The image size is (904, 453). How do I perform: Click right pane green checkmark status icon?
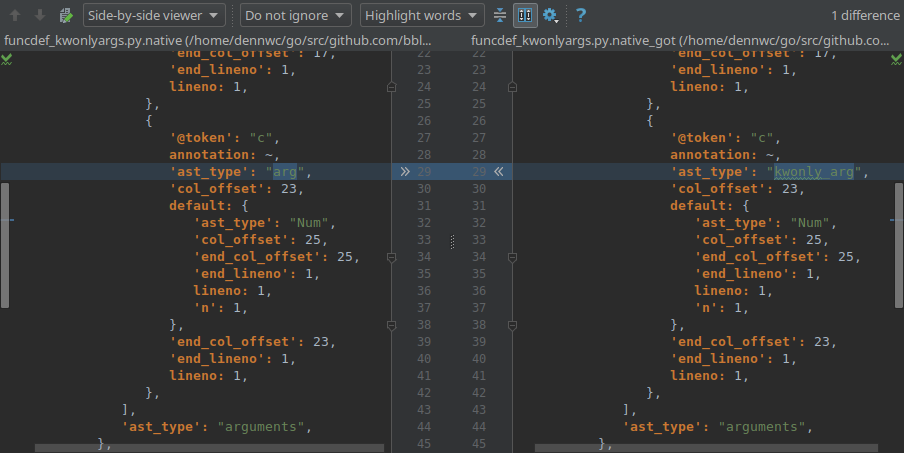(897, 59)
